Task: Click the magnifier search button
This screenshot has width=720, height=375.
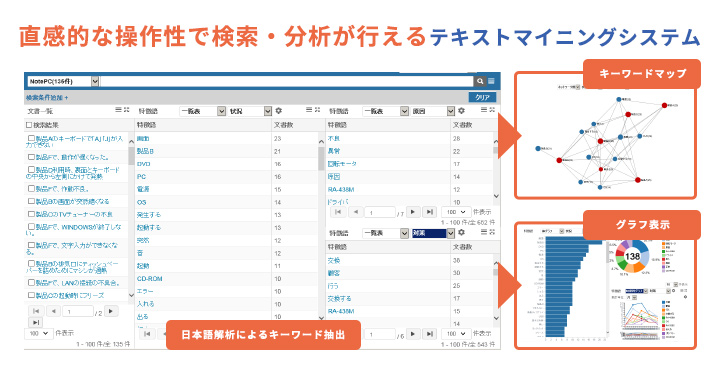Action: tap(480, 81)
